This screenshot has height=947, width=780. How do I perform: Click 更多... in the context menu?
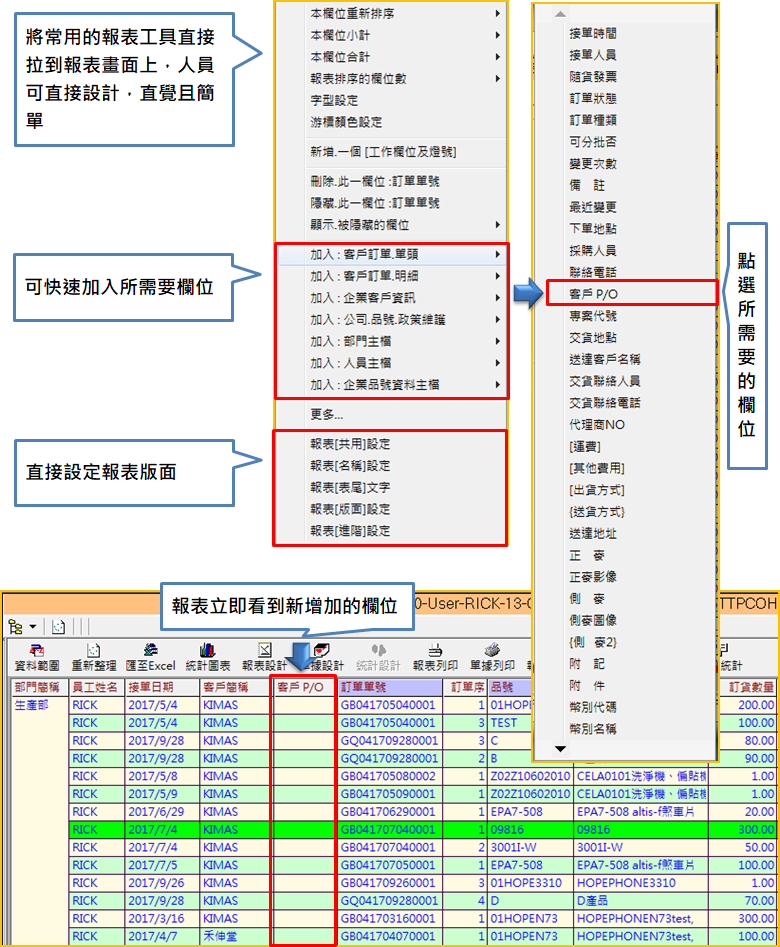327,414
